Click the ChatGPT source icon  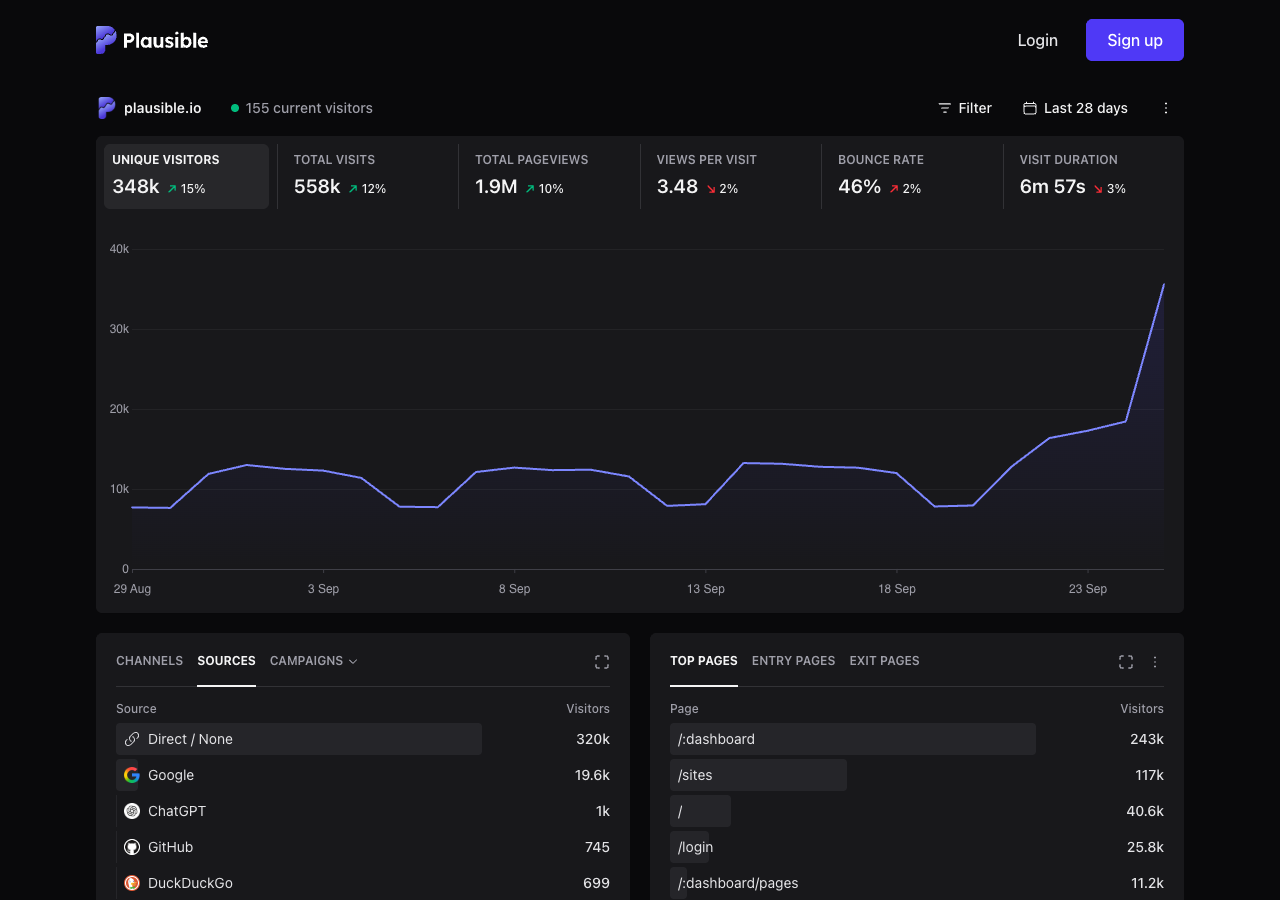132,811
